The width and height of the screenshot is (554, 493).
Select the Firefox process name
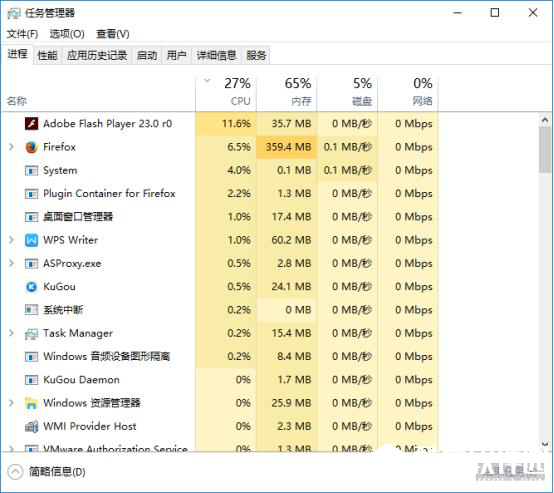59,147
